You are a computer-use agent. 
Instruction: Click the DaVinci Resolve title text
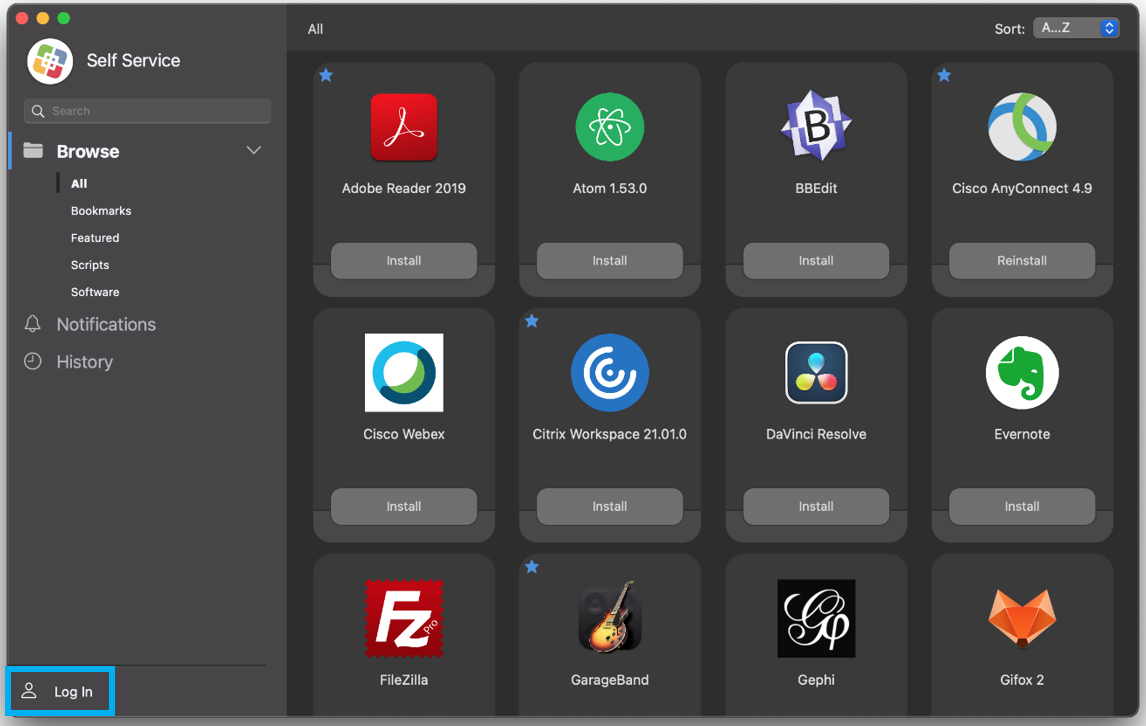[x=816, y=434]
